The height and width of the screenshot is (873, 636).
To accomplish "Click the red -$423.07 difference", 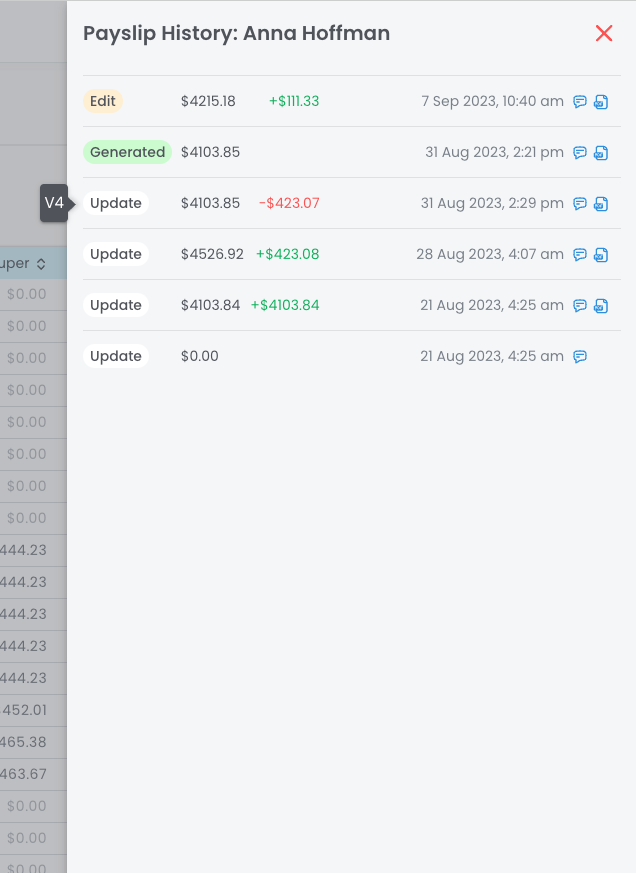I will point(289,203).
